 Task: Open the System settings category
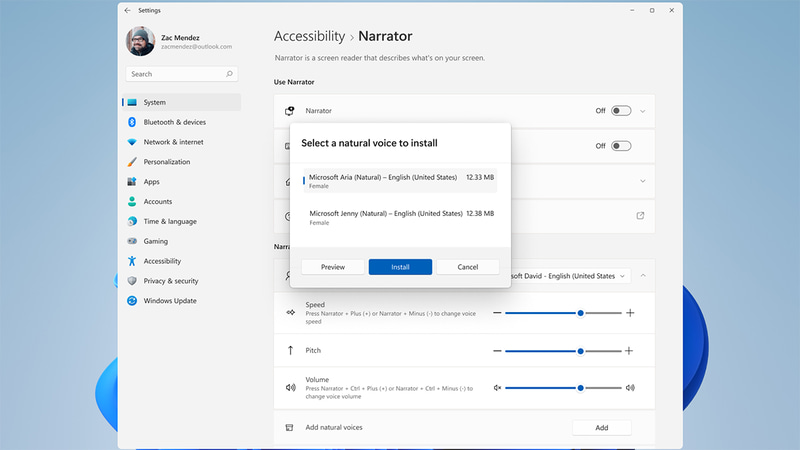point(154,102)
